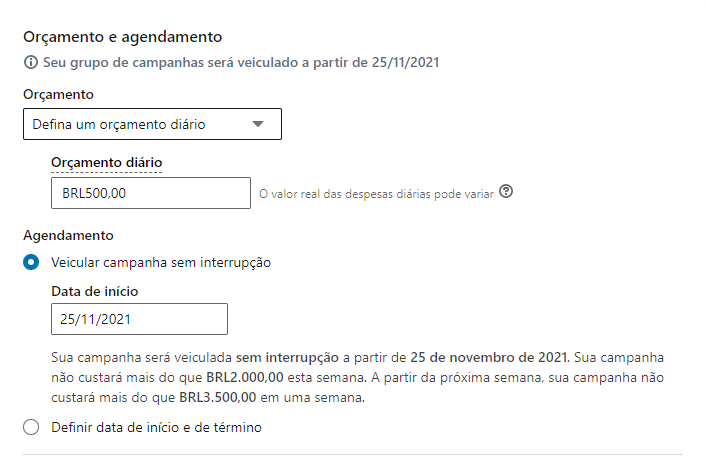The image size is (706, 476).
Task: Click the start date field showing 25/11/2021
Action: click(139, 320)
